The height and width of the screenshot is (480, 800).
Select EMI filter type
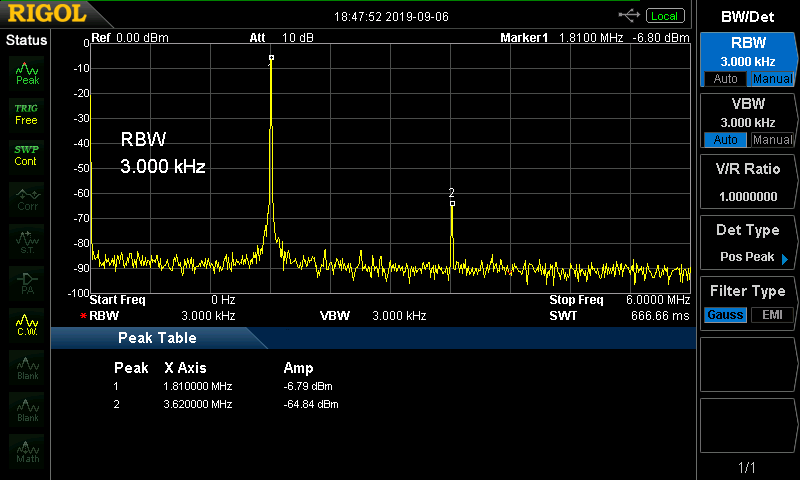(771, 315)
